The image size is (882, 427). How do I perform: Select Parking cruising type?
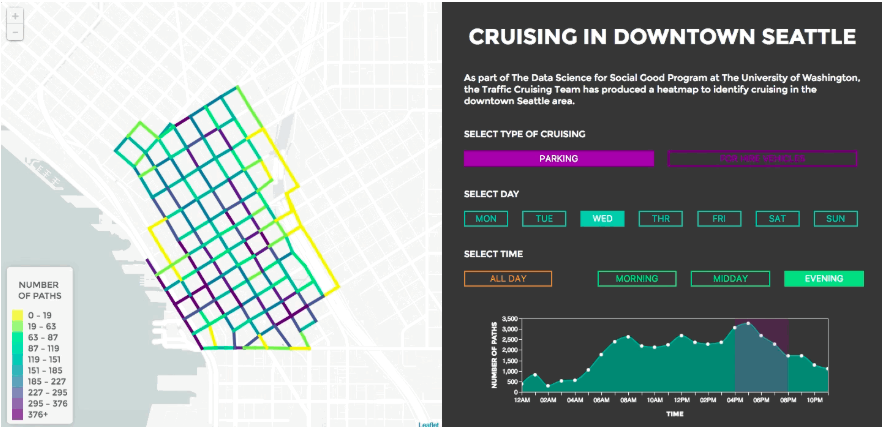point(559,159)
